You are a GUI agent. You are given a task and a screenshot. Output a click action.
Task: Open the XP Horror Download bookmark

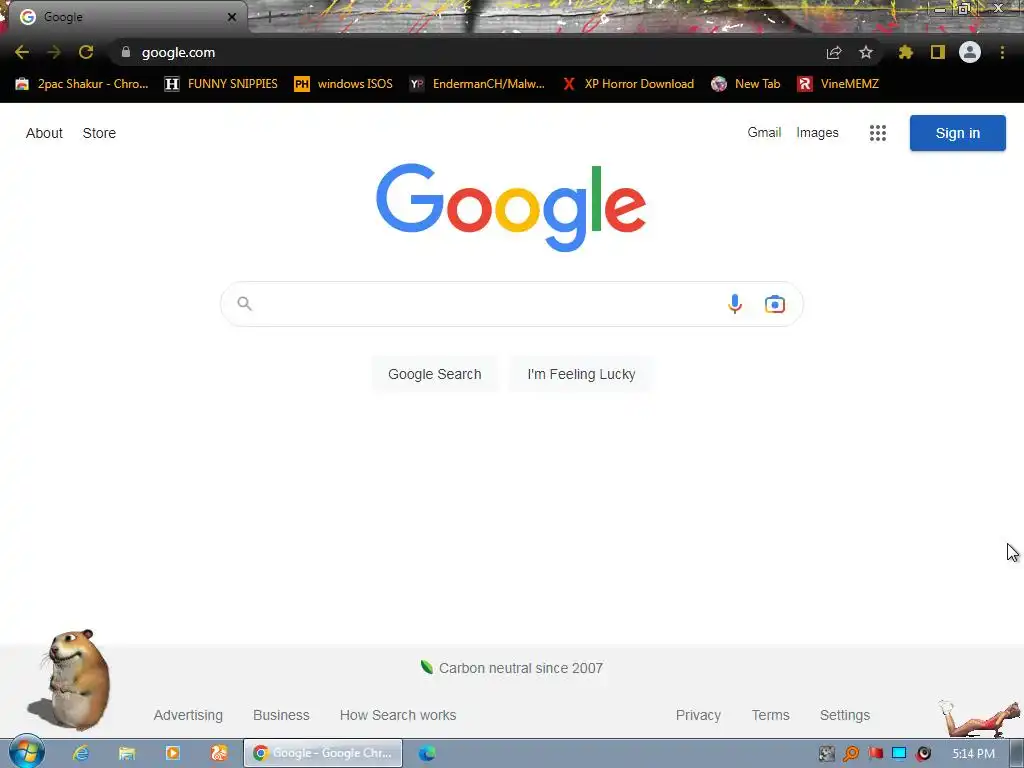628,84
